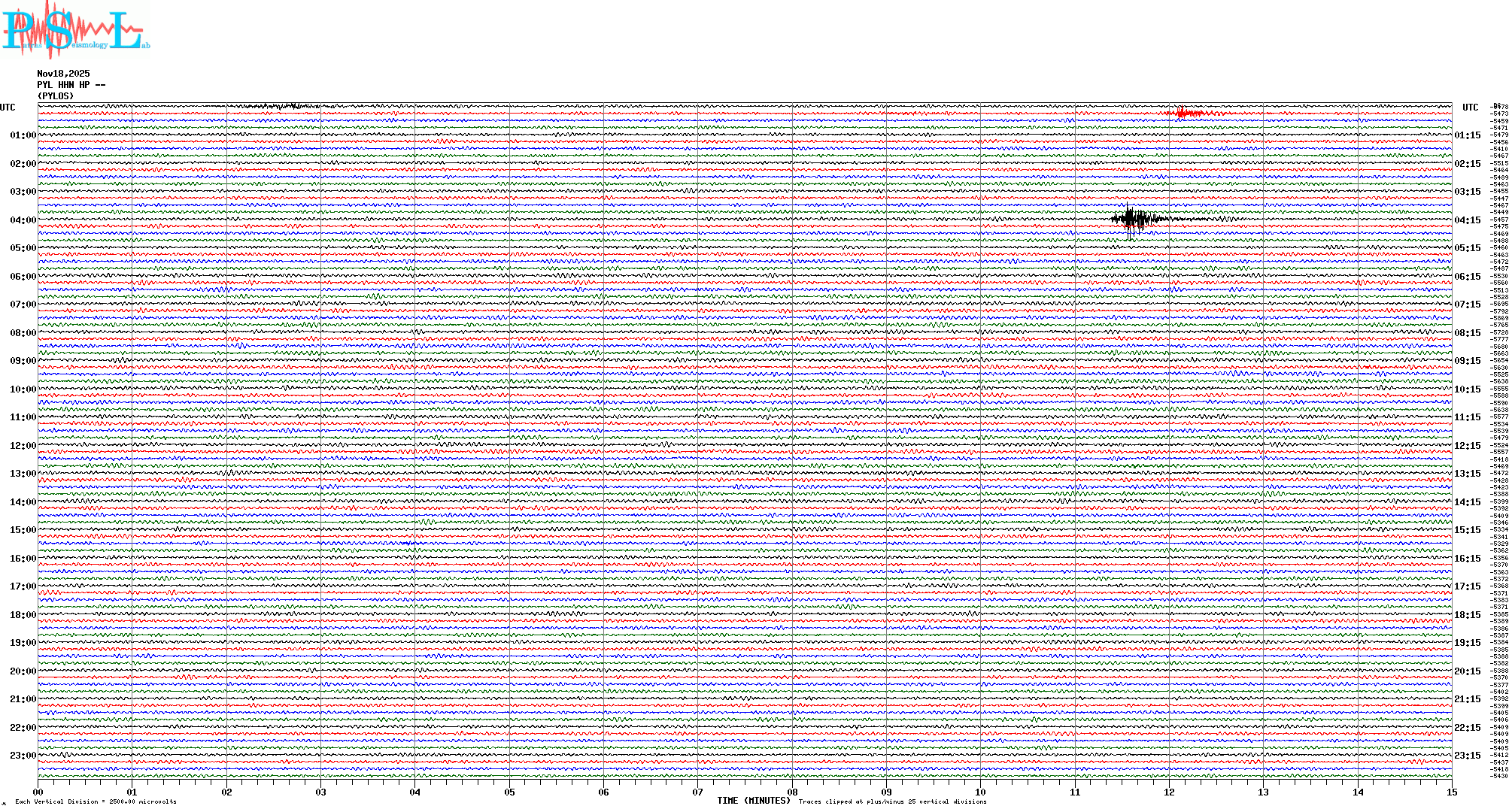Click minute 00 tick label on bottom axis
Screen dimensions: 1512x812
pos(38,792)
